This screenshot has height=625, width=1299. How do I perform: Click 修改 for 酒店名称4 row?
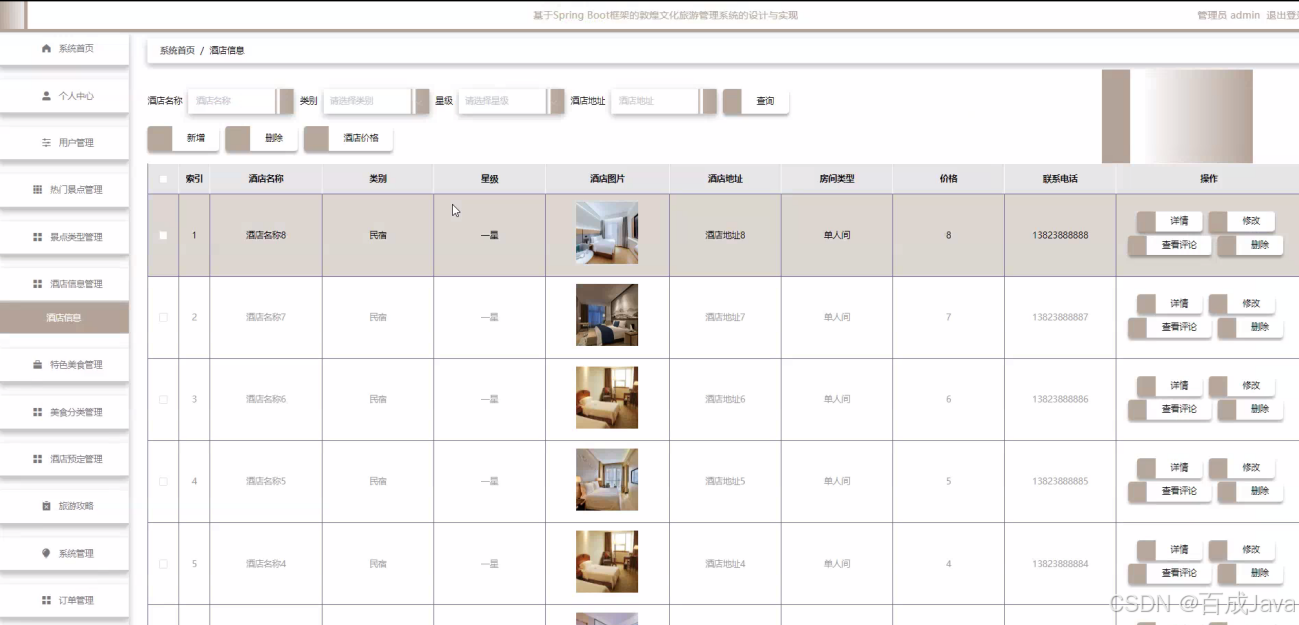(1241, 549)
